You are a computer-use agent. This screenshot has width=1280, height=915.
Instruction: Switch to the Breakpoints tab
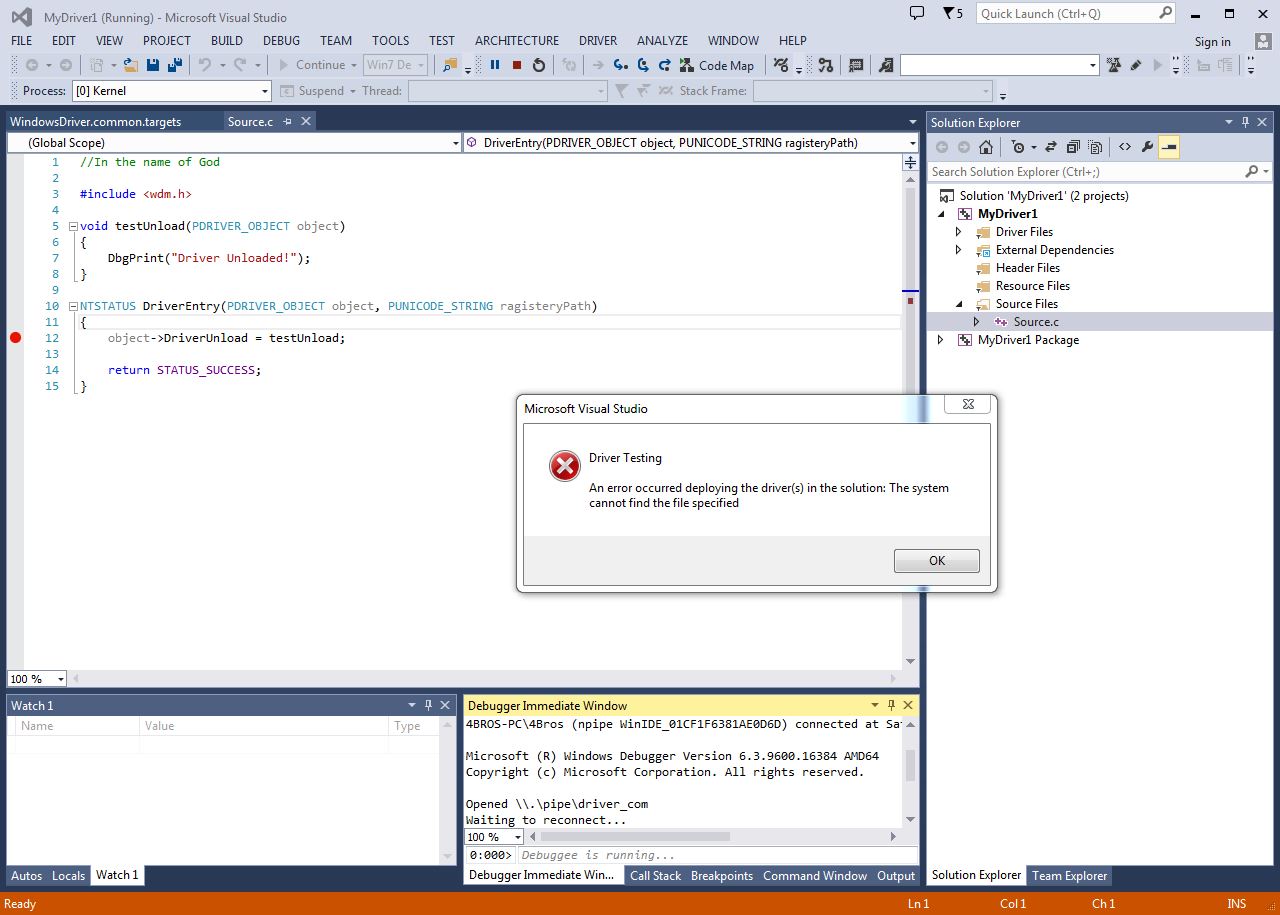click(x=722, y=876)
